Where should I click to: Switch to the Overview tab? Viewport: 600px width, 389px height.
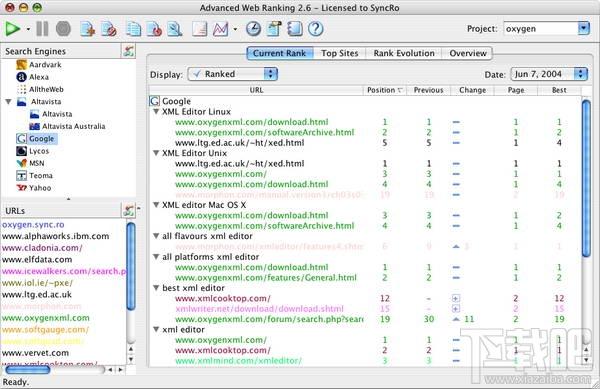[x=468, y=53]
